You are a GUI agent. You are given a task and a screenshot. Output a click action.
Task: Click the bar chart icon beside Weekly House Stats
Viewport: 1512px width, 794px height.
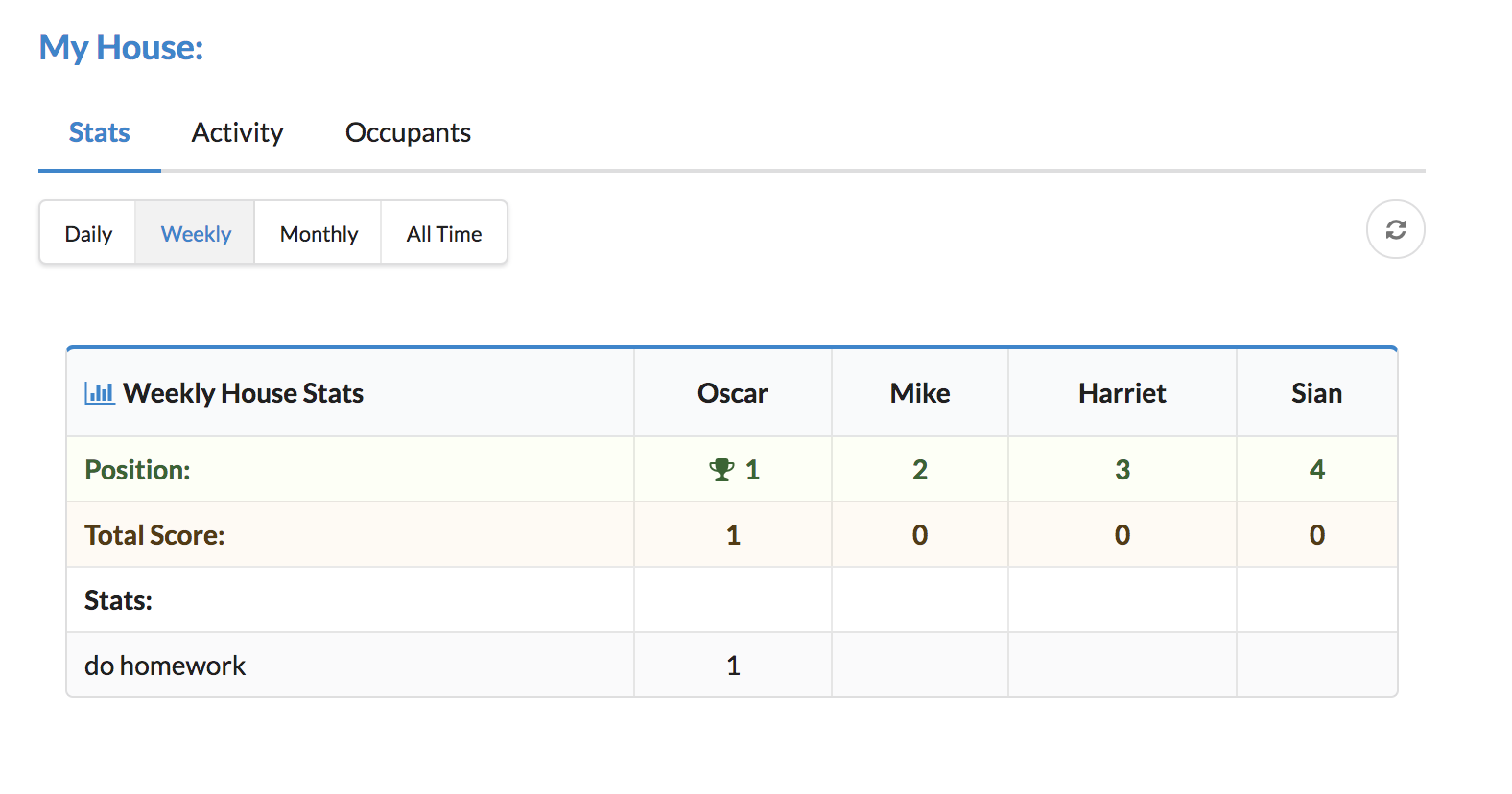point(100,393)
